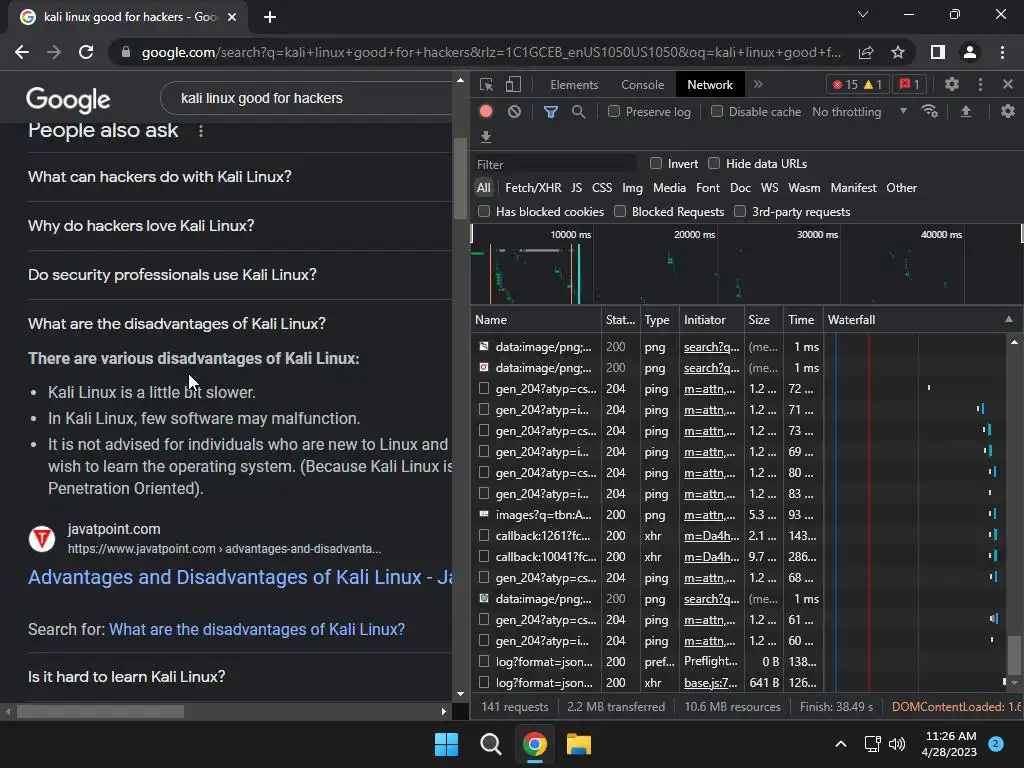Open network conditions wifi icon
1024x768 pixels.
[930, 111]
